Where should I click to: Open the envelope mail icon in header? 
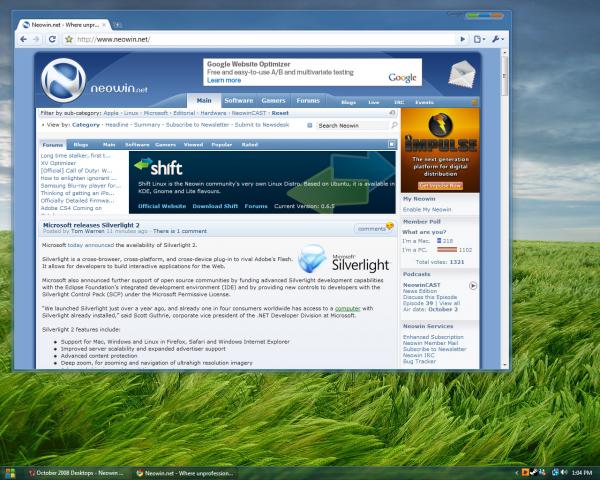point(462,73)
